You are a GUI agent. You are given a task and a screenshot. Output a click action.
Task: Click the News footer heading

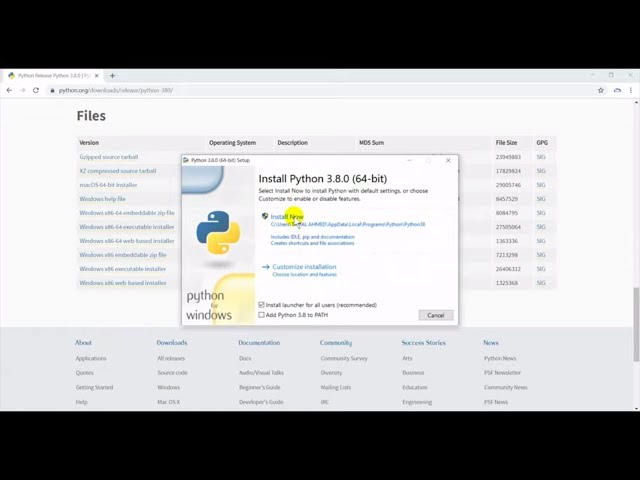[491, 342]
